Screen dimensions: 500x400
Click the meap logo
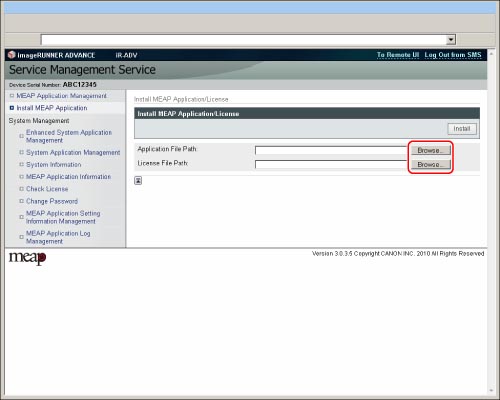27,258
